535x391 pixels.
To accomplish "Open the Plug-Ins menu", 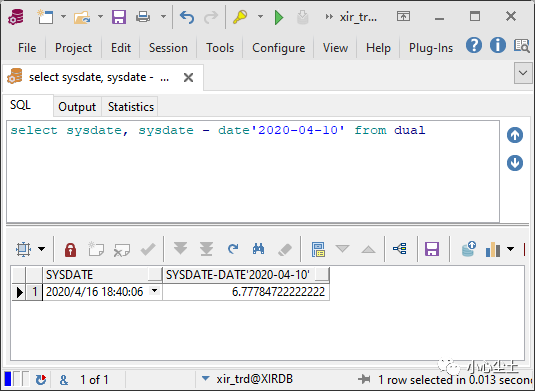I will coord(431,48).
